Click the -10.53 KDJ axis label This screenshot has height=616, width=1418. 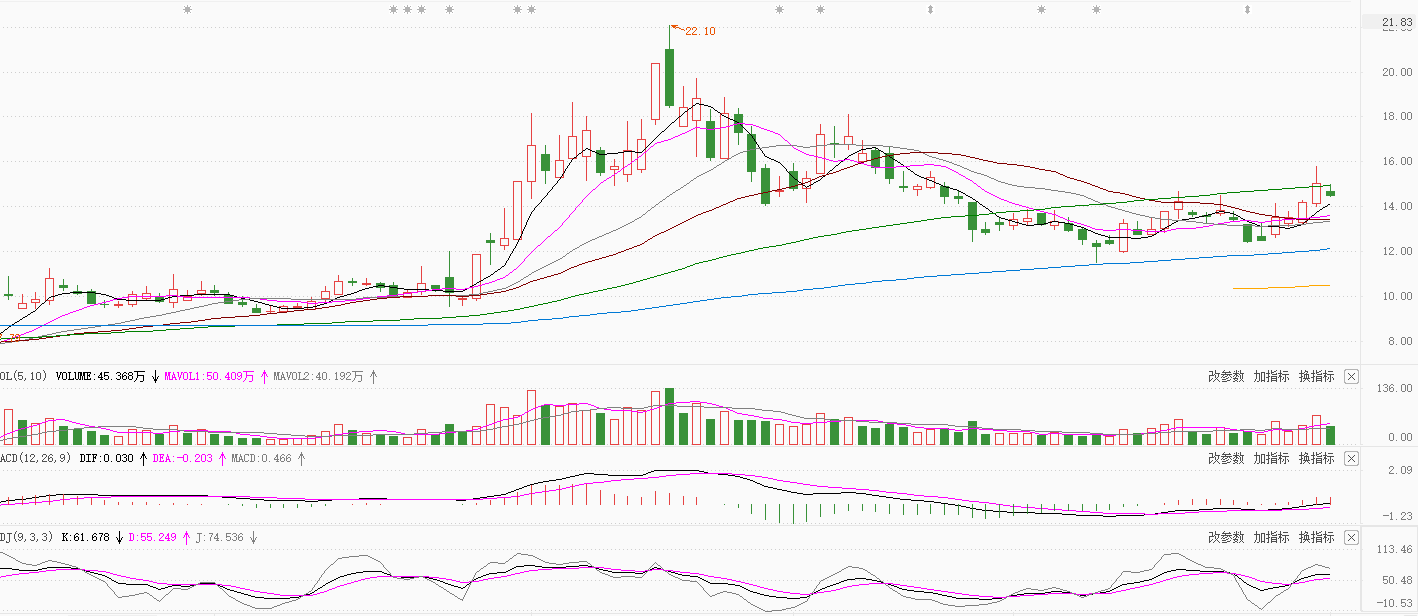[x=1396, y=603]
